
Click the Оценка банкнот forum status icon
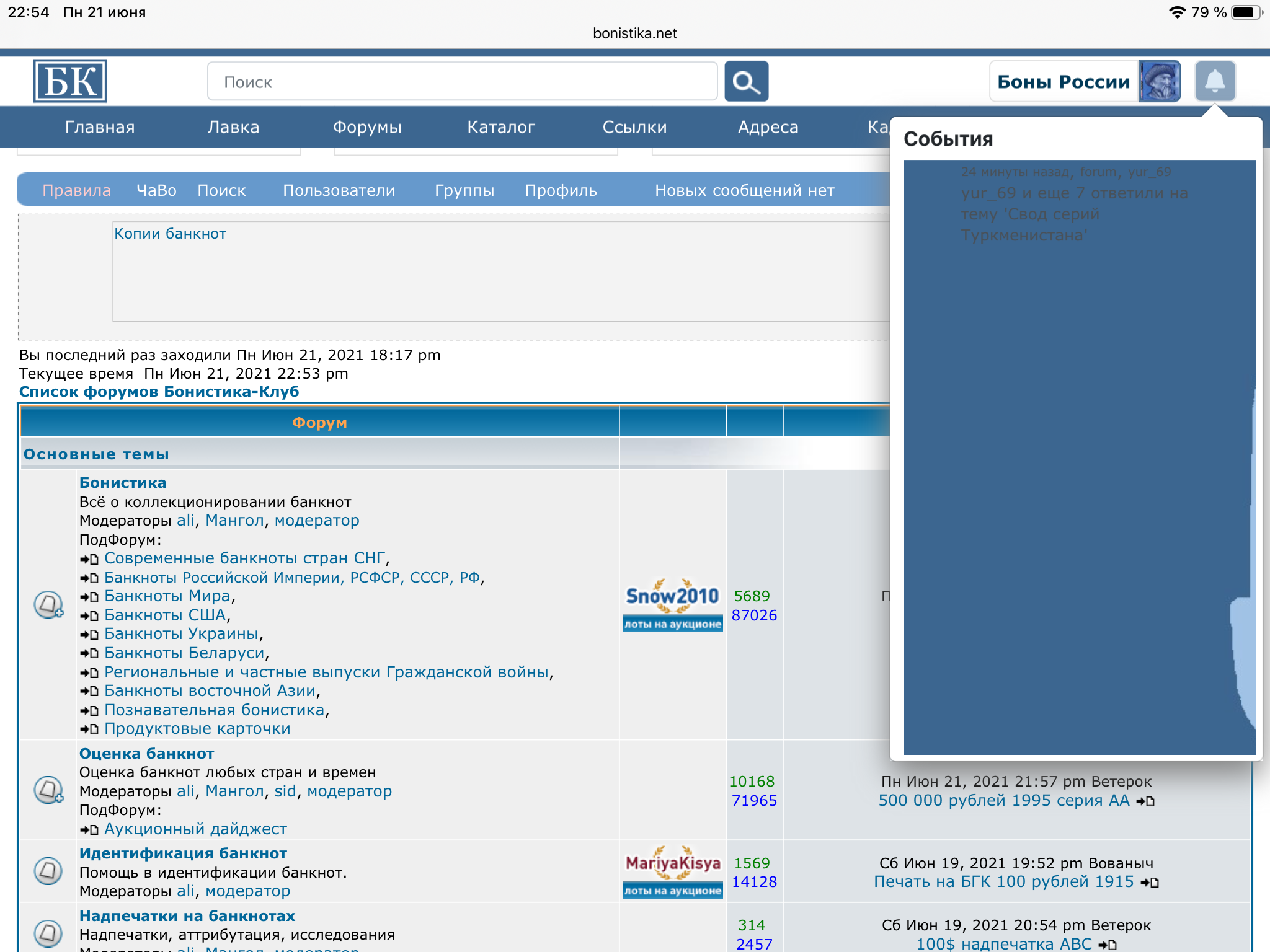(48, 790)
